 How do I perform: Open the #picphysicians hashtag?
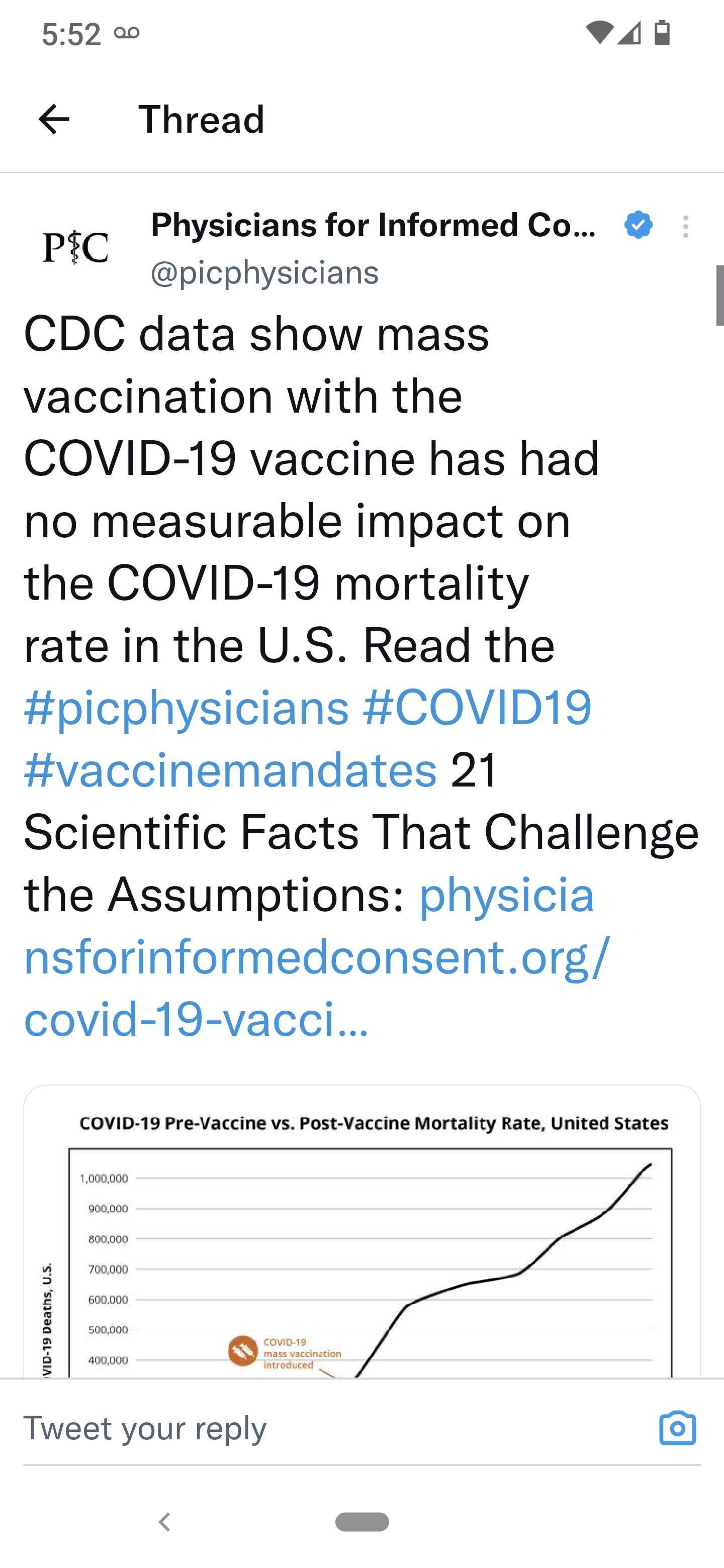[x=187, y=707]
